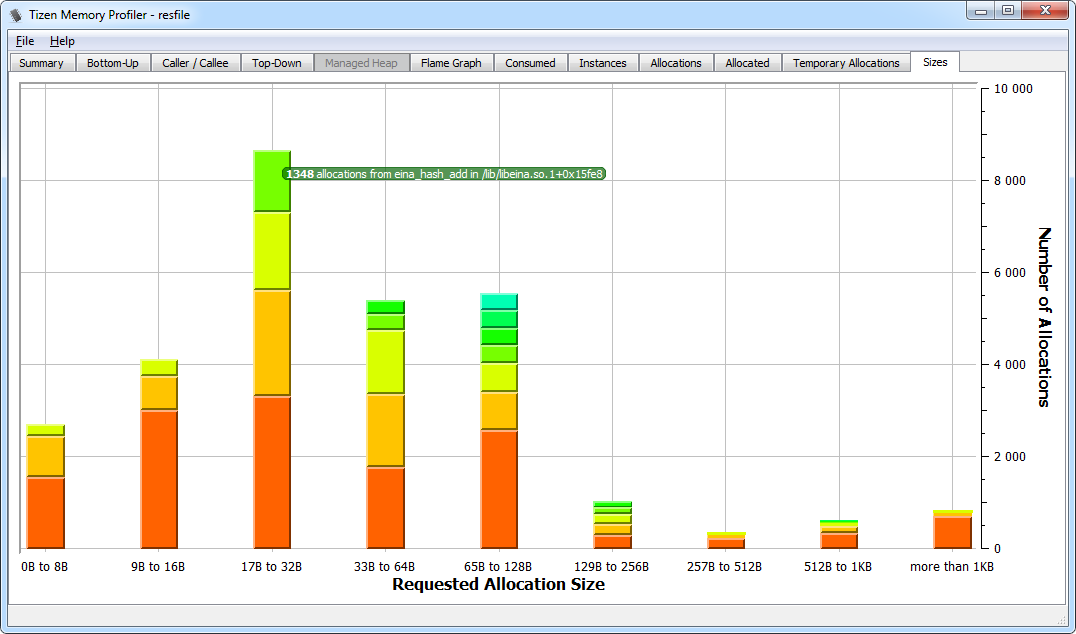The width and height of the screenshot is (1076, 634).
Task: Open the Temporary Allocations tab
Action: pos(846,62)
